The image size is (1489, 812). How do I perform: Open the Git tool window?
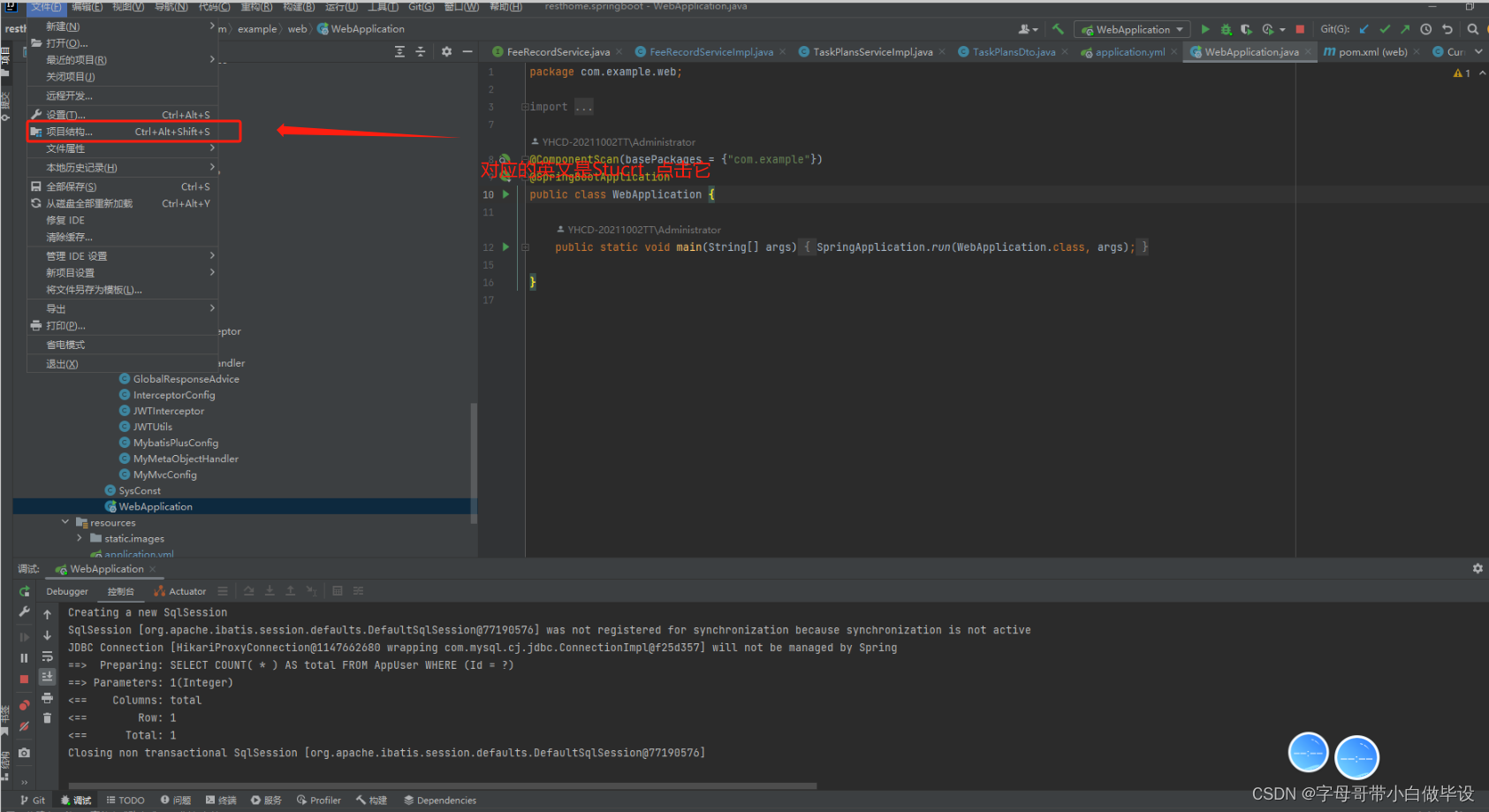point(33,800)
